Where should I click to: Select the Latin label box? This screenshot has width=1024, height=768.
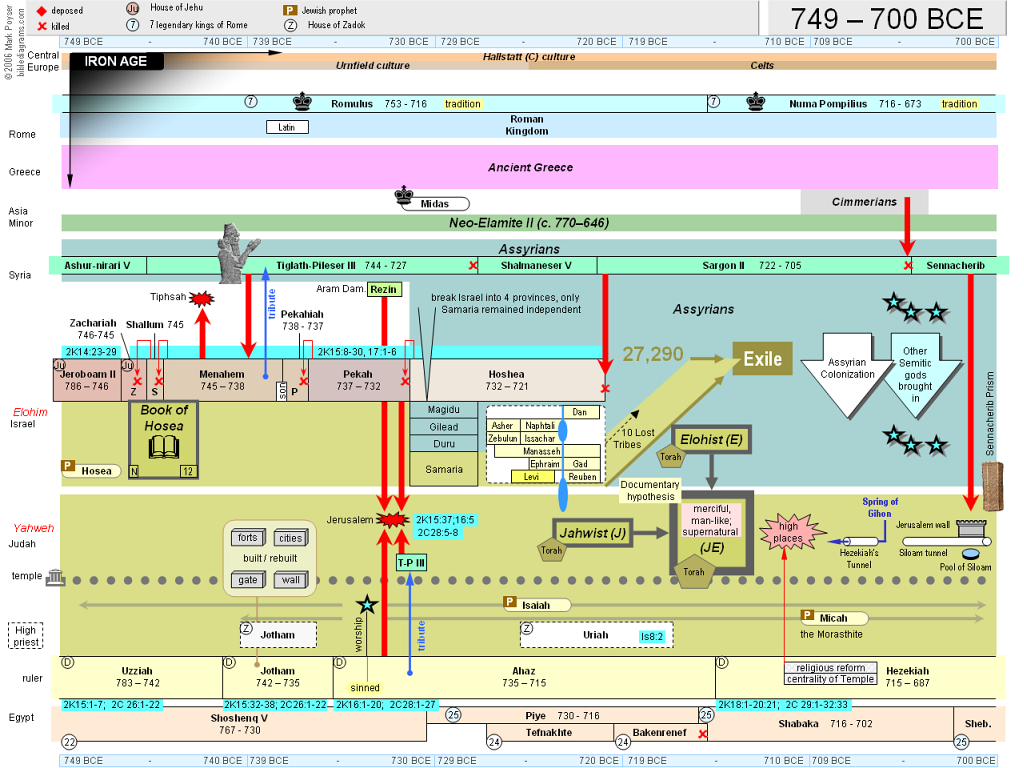pos(287,127)
